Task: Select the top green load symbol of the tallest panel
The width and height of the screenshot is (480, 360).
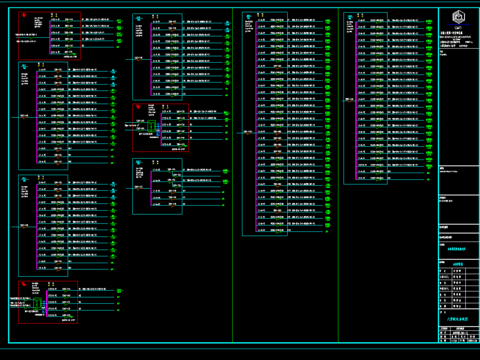Action: point(328,22)
